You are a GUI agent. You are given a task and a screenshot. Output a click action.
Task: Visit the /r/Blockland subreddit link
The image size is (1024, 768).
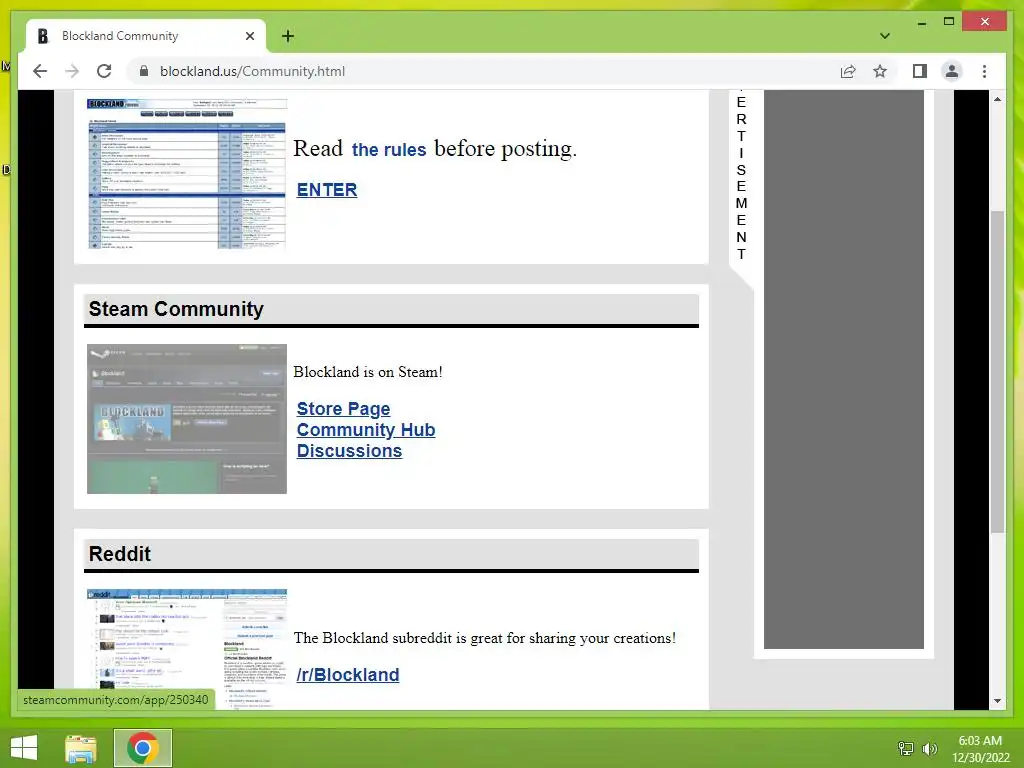(347, 675)
